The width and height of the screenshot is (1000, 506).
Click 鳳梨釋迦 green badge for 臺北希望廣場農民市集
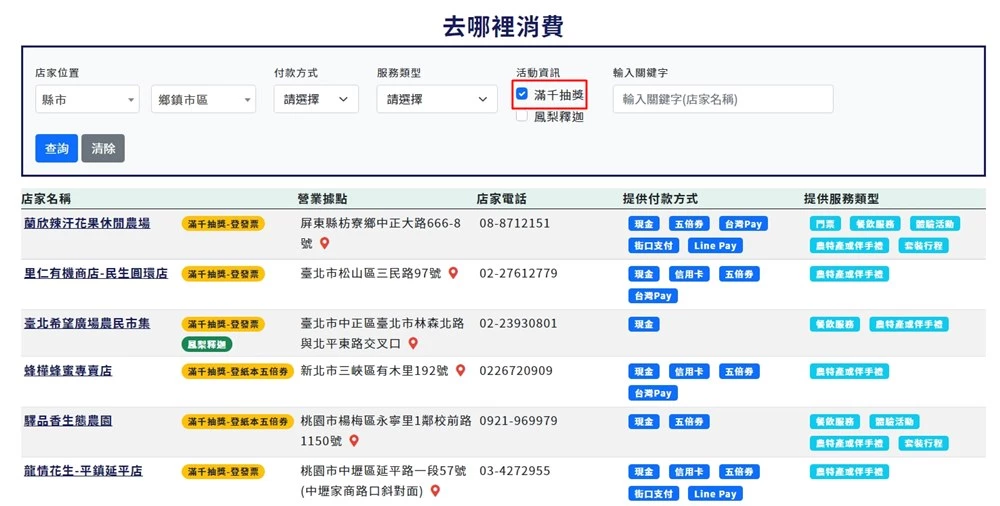click(207, 345)
